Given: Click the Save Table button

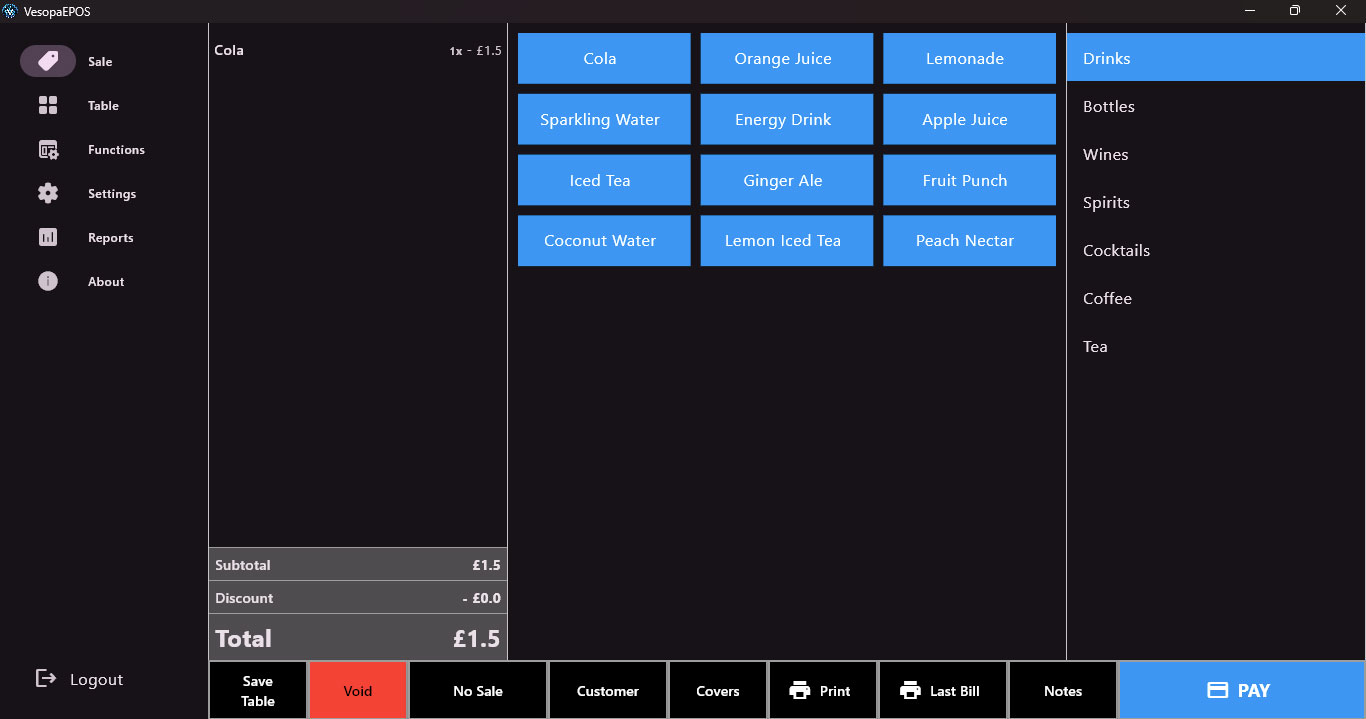Looking at the screenshot, I should 258,690.
